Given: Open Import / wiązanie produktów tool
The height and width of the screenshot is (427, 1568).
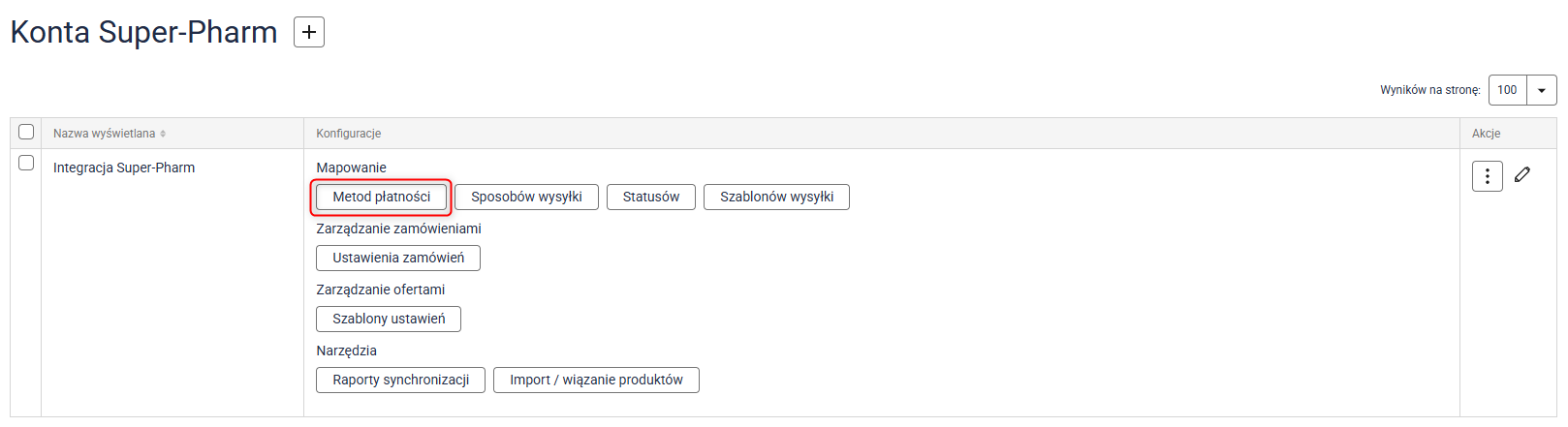Looking at the screenshot, I should tap(596, 380).
